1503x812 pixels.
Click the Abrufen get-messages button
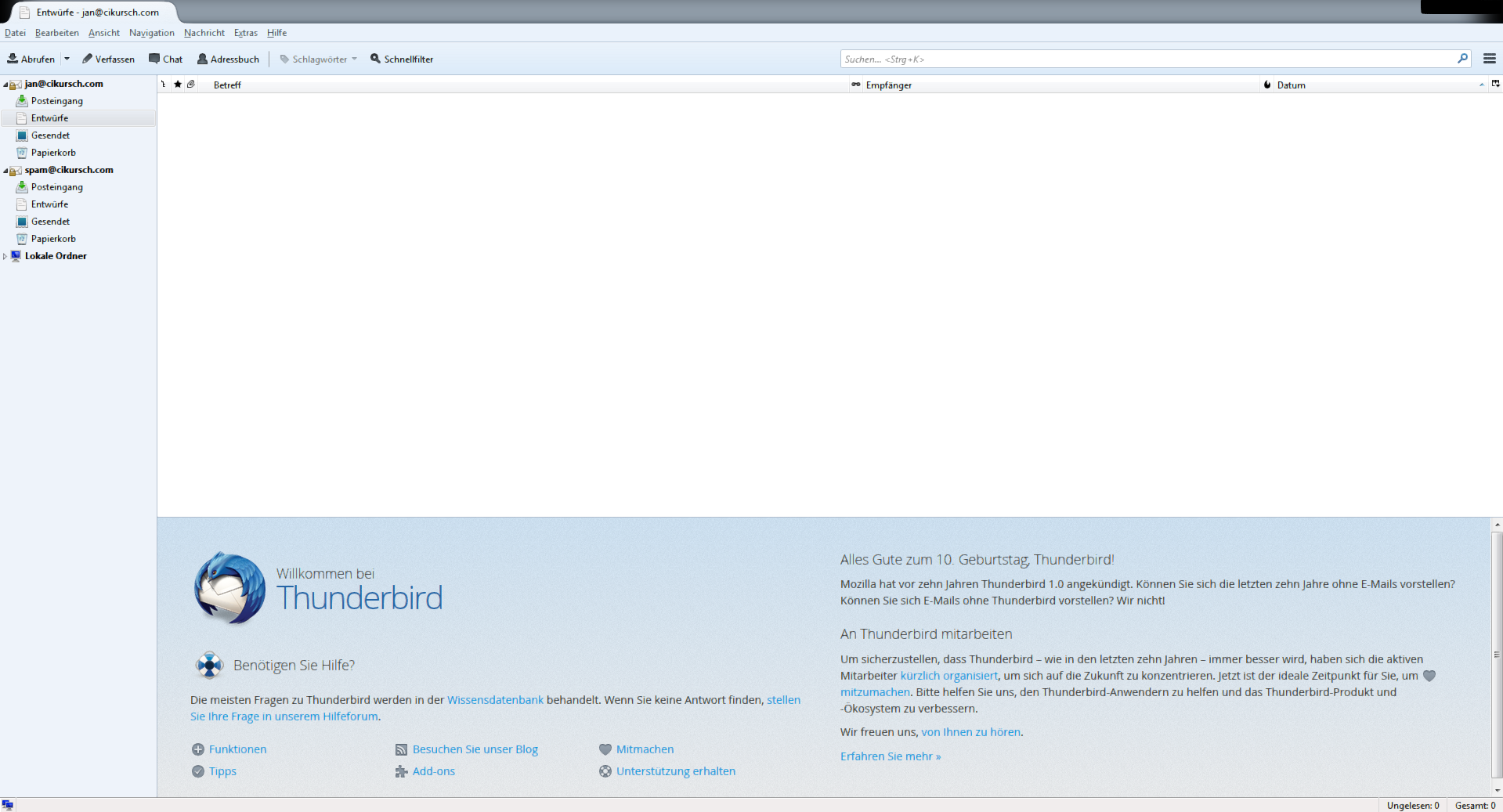click(31, 59)
